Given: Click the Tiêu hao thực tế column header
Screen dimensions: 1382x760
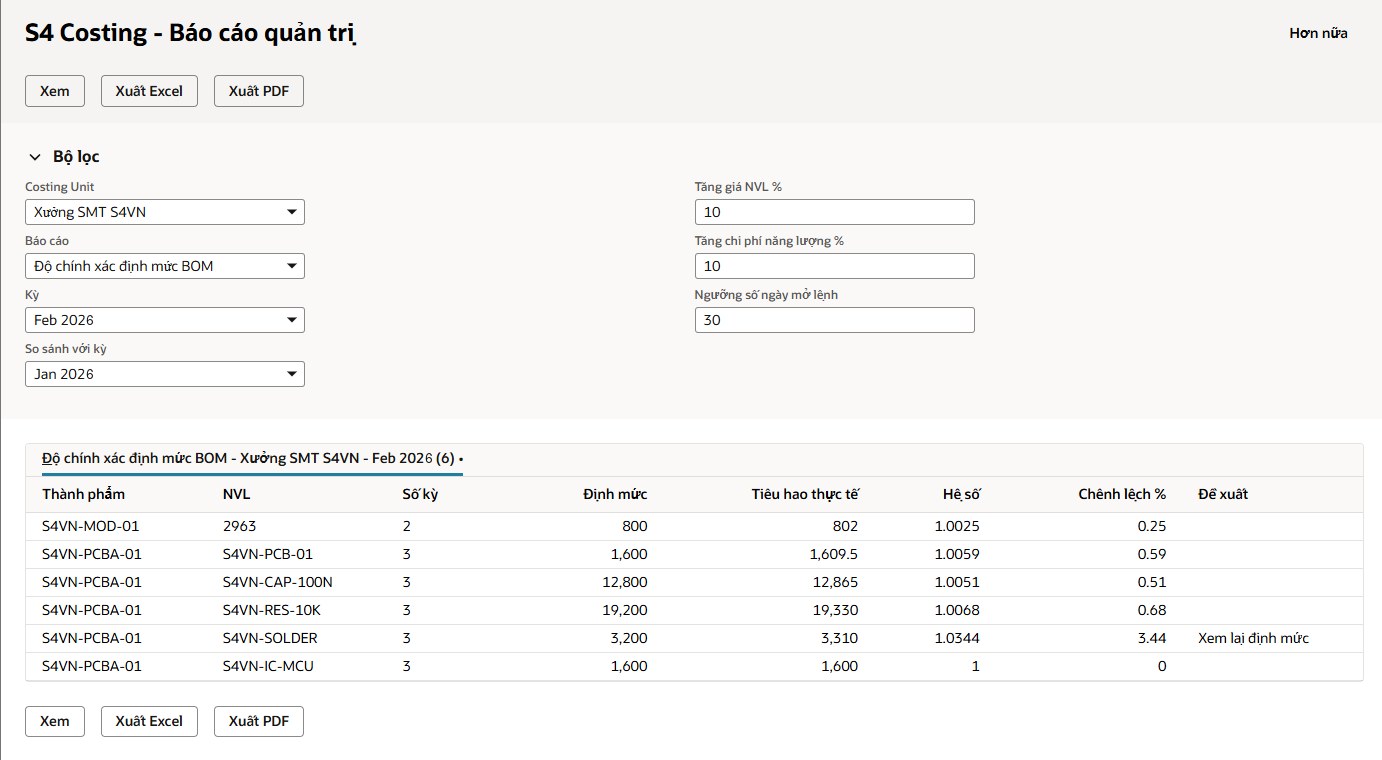Looking at the screenshot, I should [805, 494].
